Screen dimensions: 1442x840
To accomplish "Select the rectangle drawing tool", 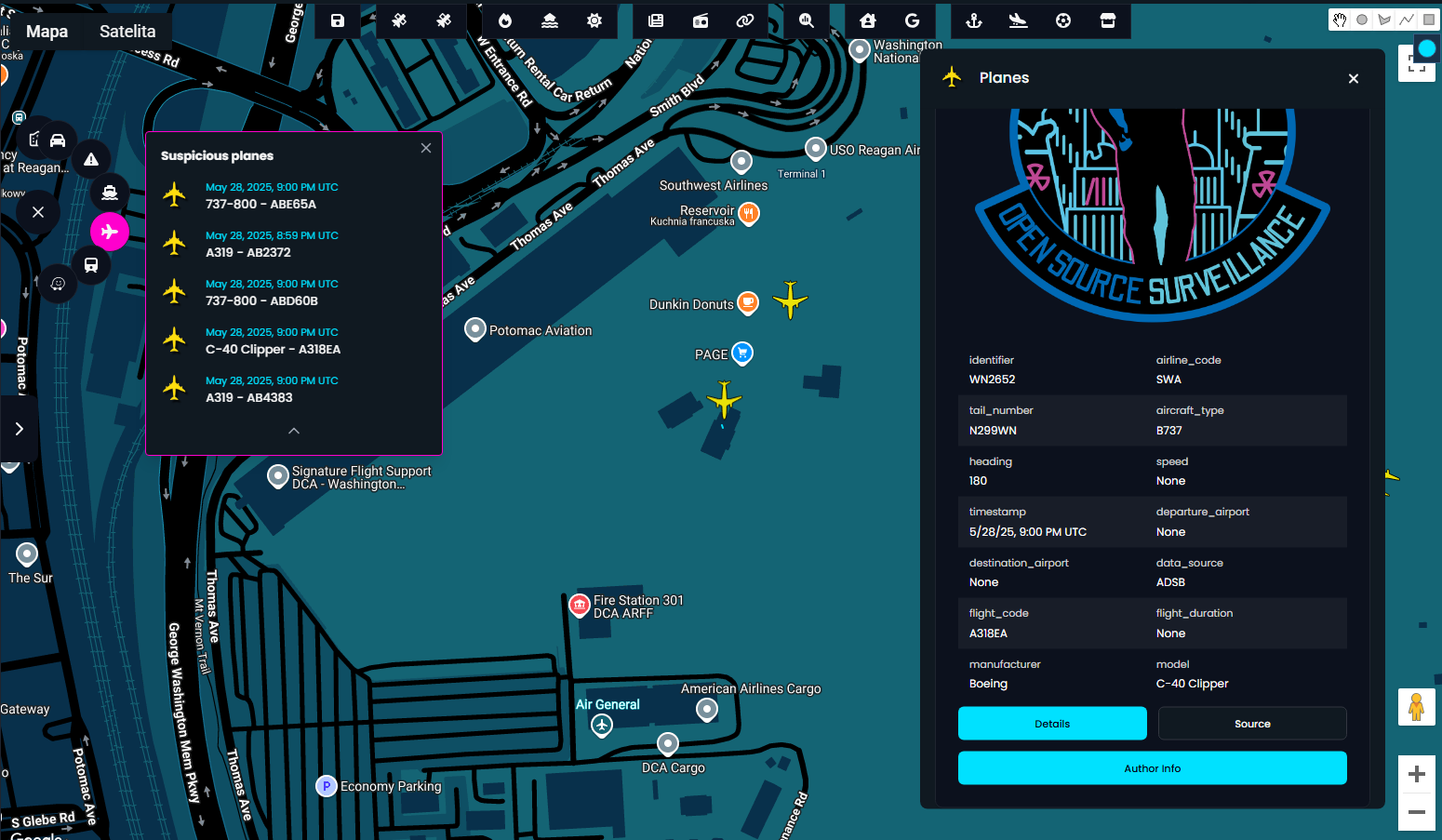I will point(1429,20).
